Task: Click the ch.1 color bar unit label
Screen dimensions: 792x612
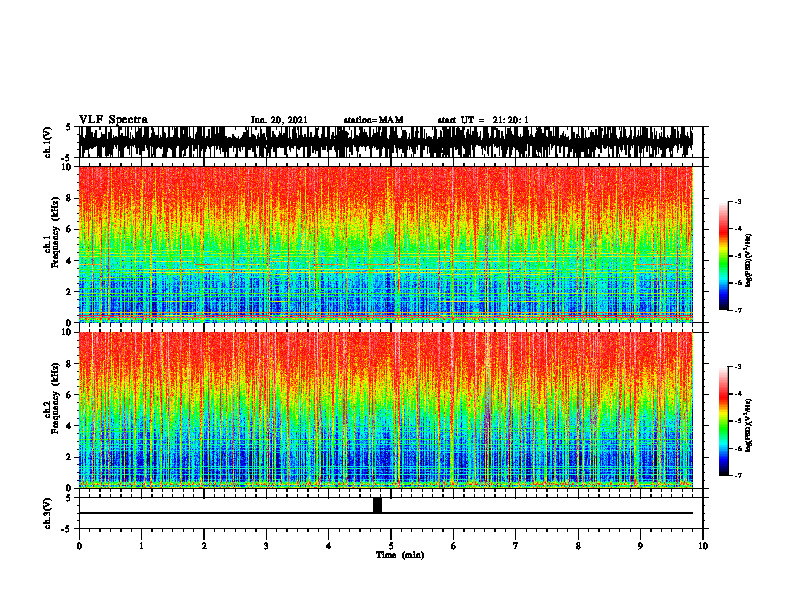Action: (x=748, y=261)
